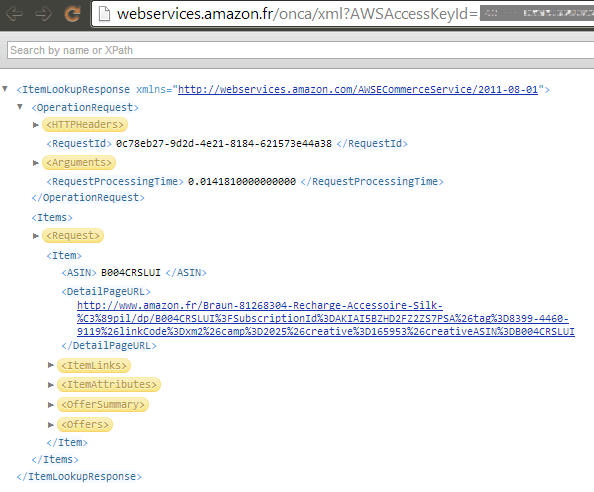Expand the Request node arrow

tap(36, 236)
